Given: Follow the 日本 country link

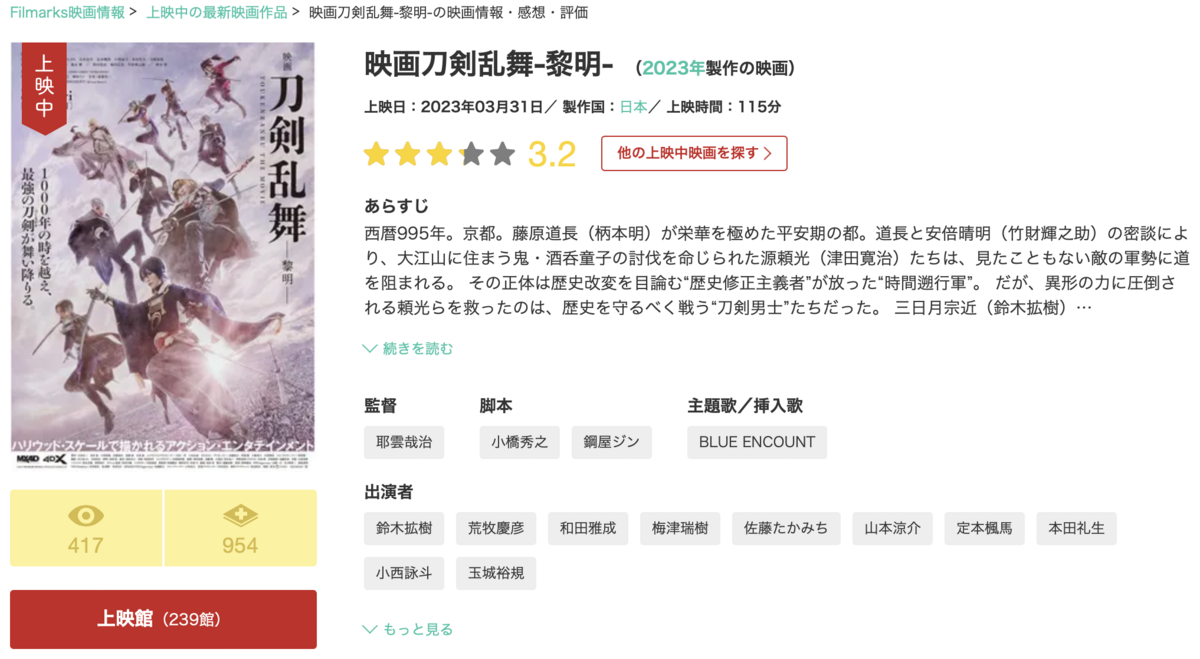Looking at the screenshot, I should tap(633, 107).
